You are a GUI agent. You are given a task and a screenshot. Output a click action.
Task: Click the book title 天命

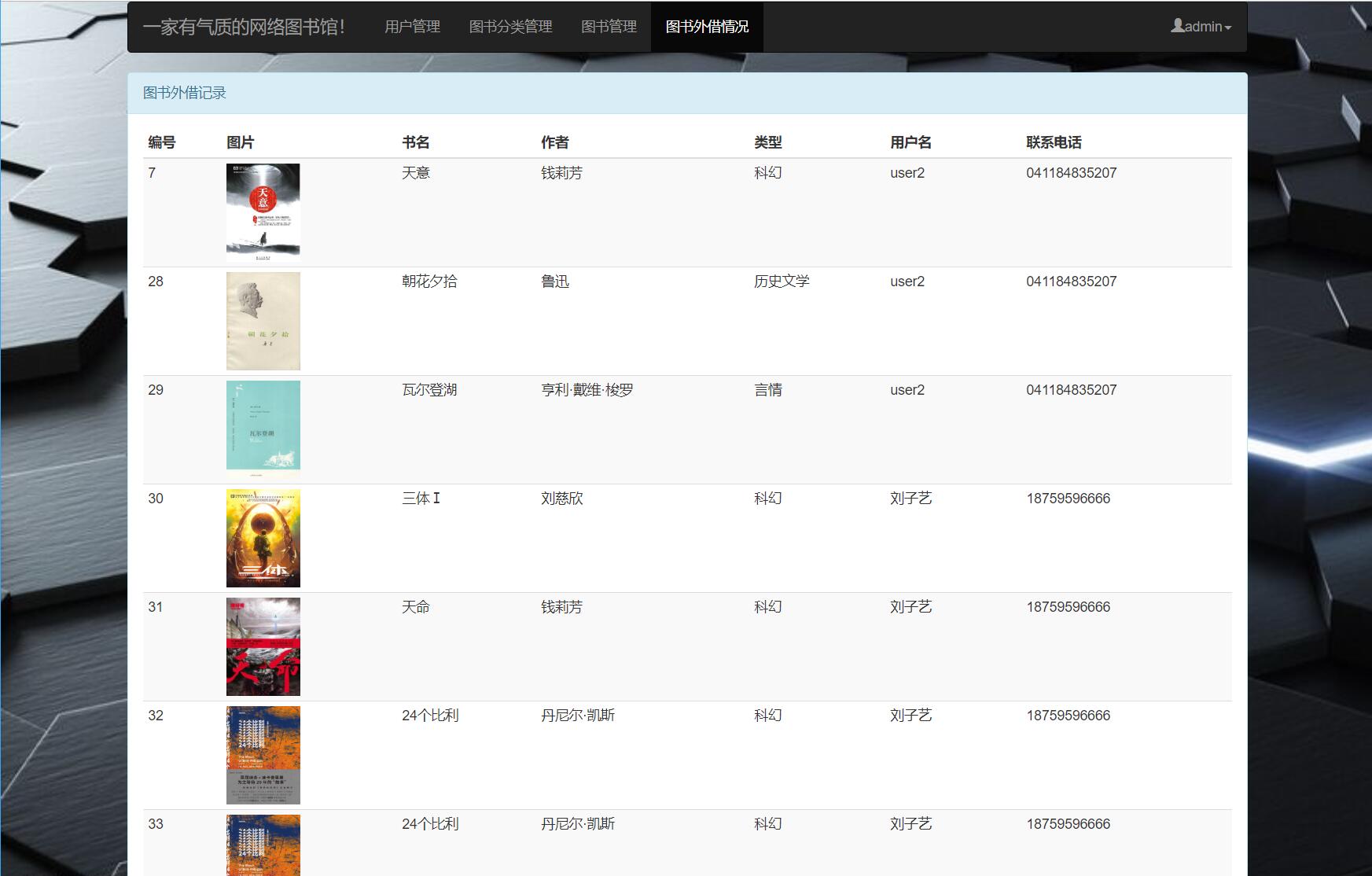(416, 607)
